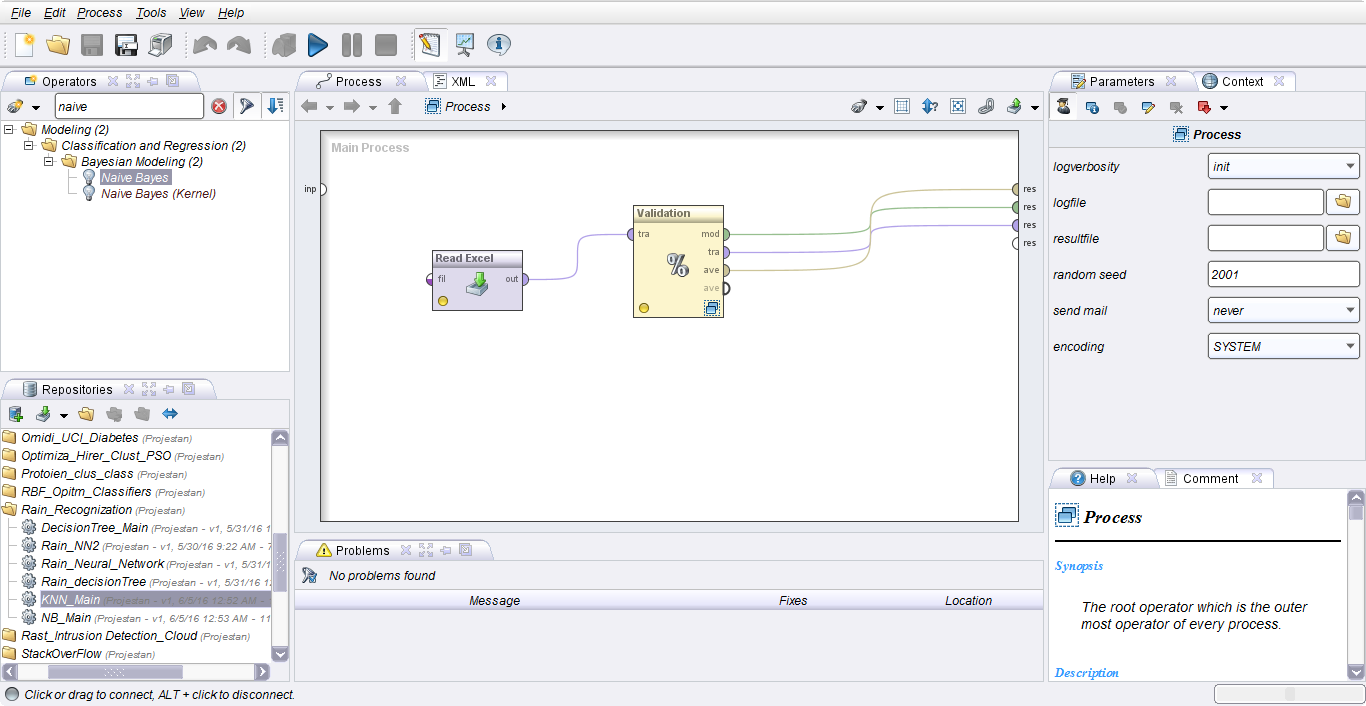
Task: Select the Naive Bayes (Kernel) operator
Action: 159,194
